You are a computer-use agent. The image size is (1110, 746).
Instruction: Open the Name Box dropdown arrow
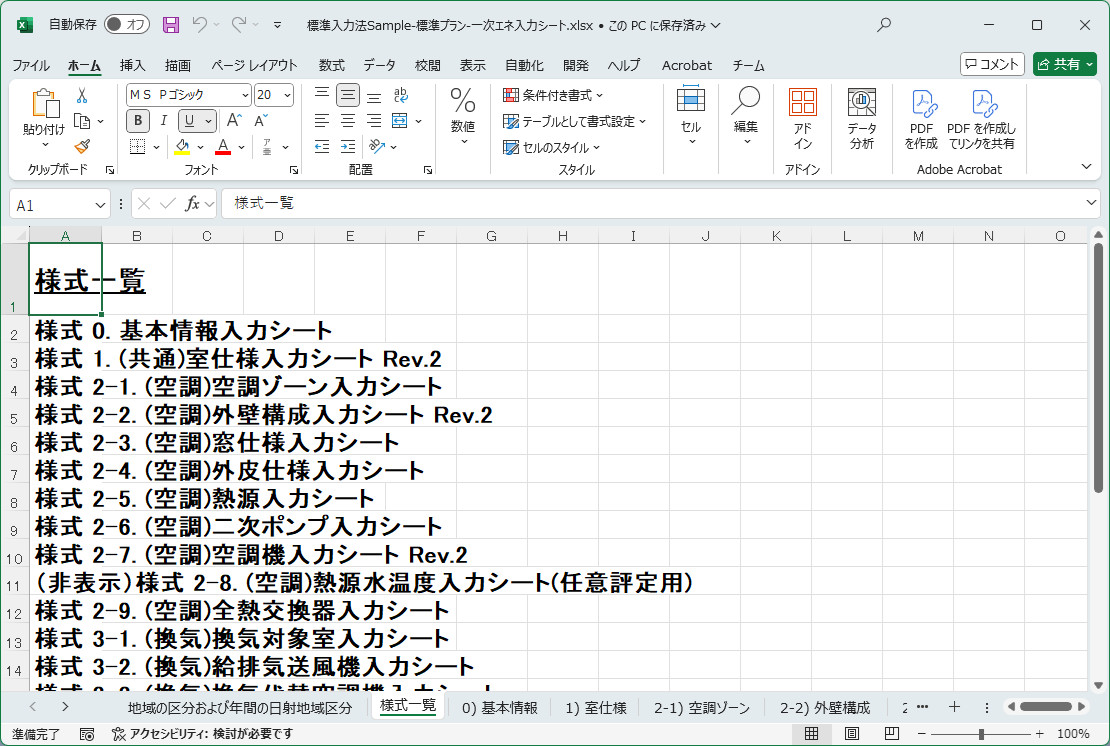(100, 205)
